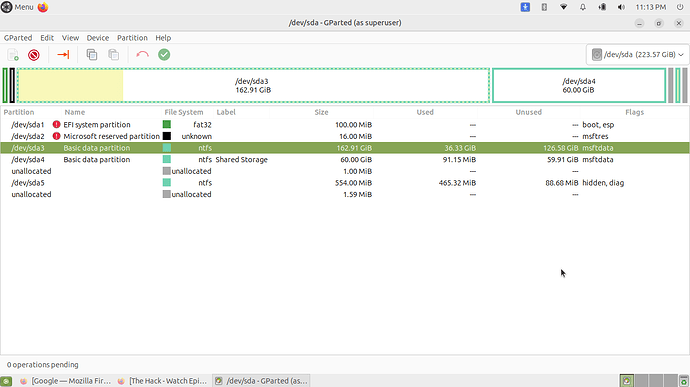Screen dimensions: 690x387
Task: Open the Partition menu
Action: tap(132, 38)
